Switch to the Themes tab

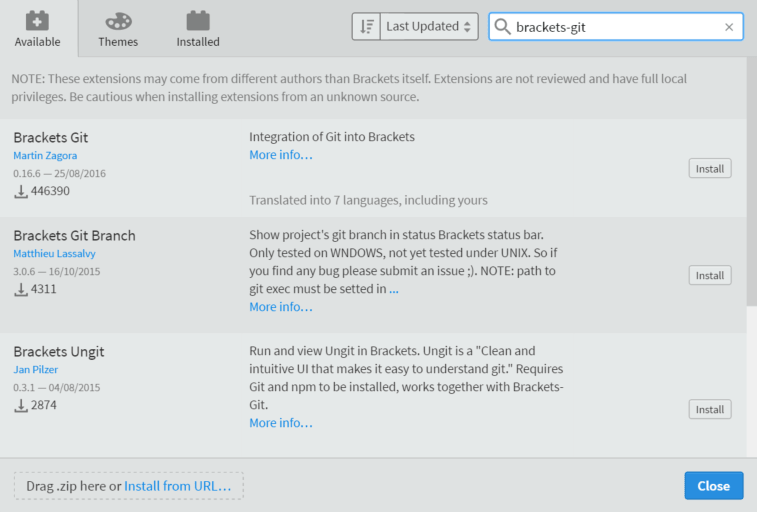click(x=118, y=29)
